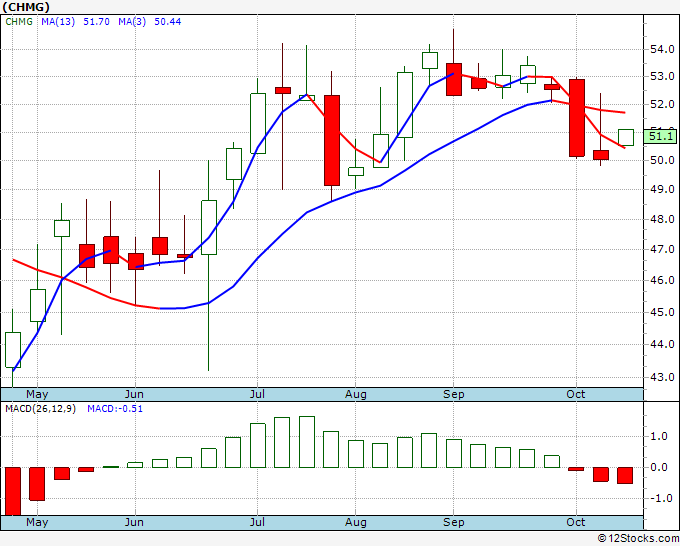Click the MACD(26,12,9) indicator label
The width and height of the screenshot is (680, 546).
[40, 409]
